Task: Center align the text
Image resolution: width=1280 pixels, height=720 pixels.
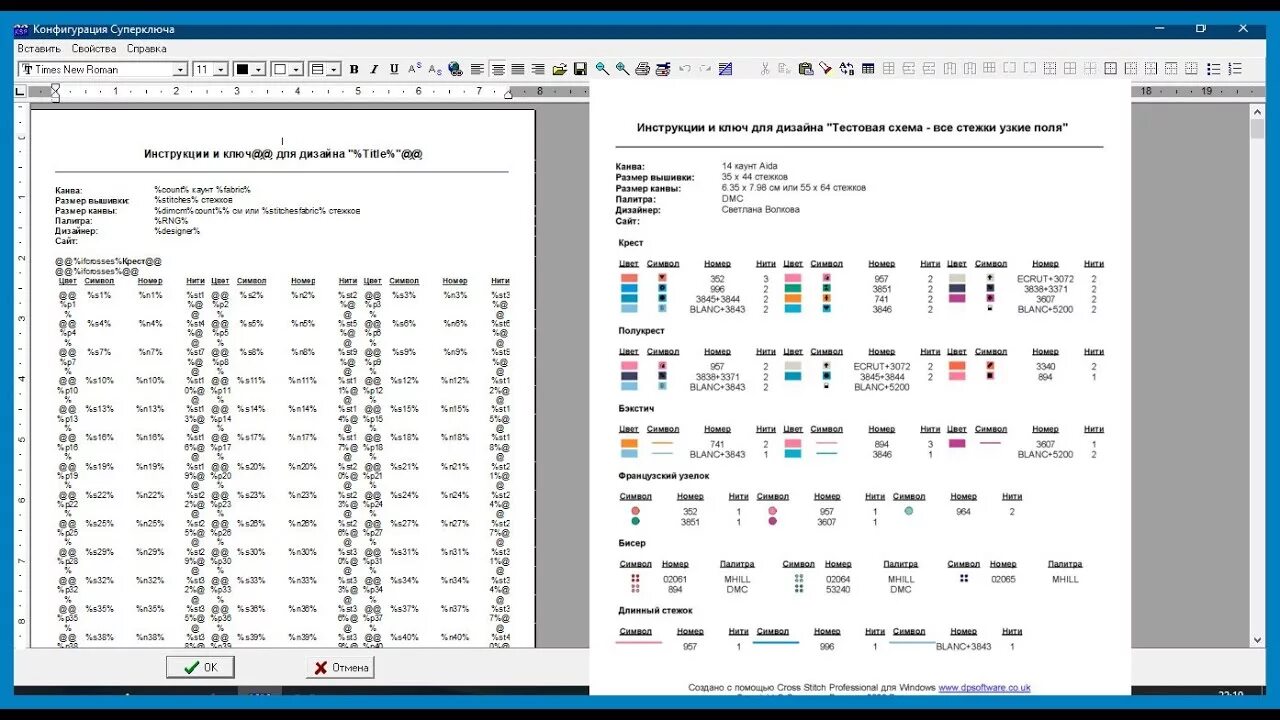Action: [498, 69]
